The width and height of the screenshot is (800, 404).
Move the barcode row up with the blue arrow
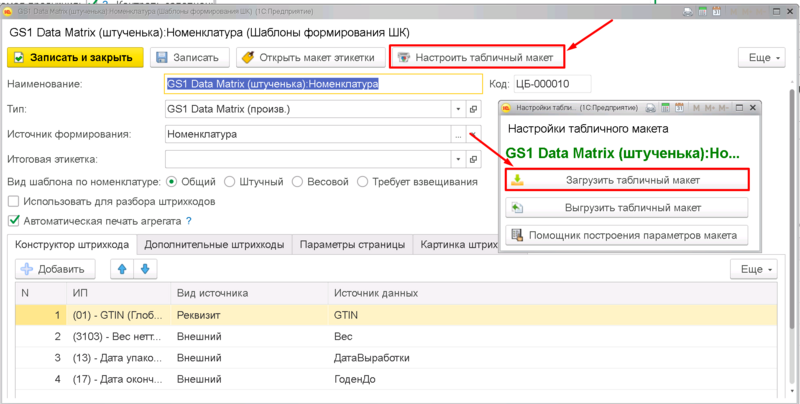point(122,269)
